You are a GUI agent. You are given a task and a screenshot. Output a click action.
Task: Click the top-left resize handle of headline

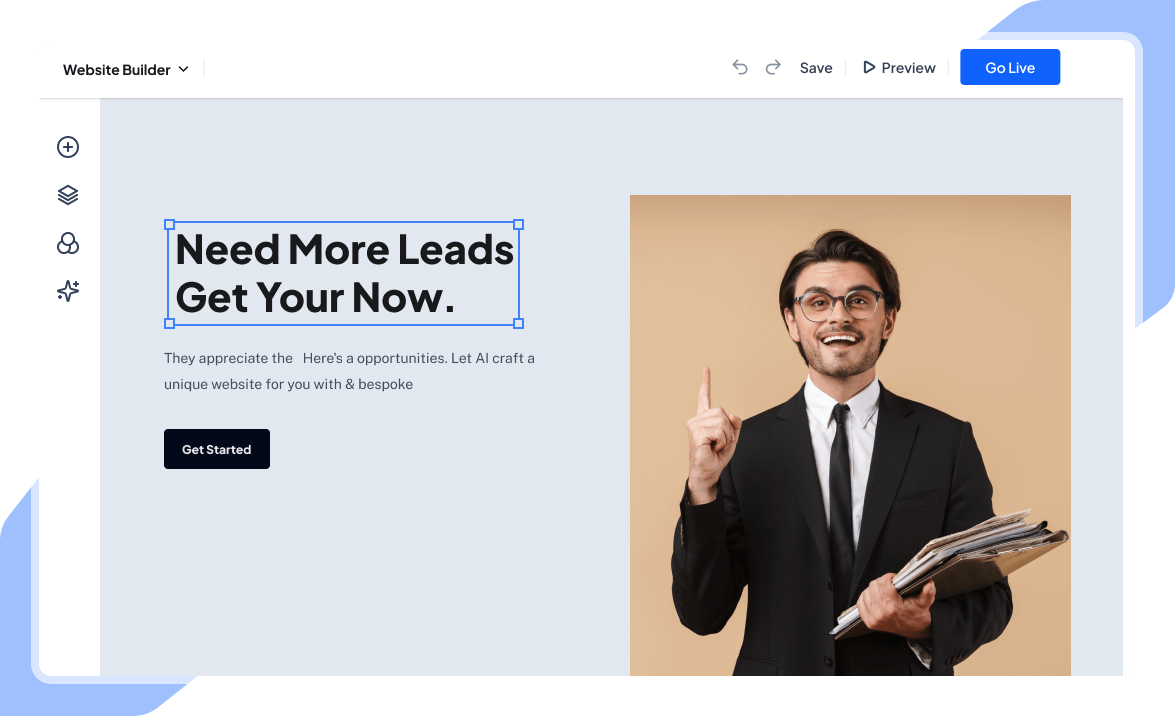[169, 224]
